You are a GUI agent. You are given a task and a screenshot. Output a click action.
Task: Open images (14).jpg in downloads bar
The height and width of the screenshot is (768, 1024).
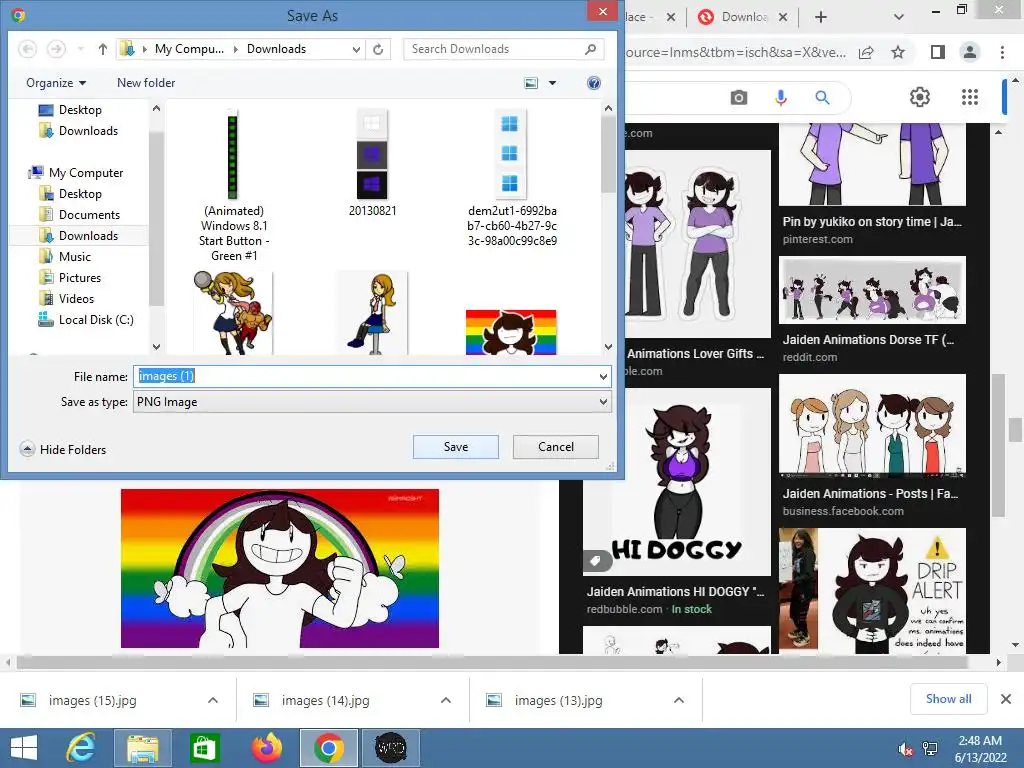point(325,701)
